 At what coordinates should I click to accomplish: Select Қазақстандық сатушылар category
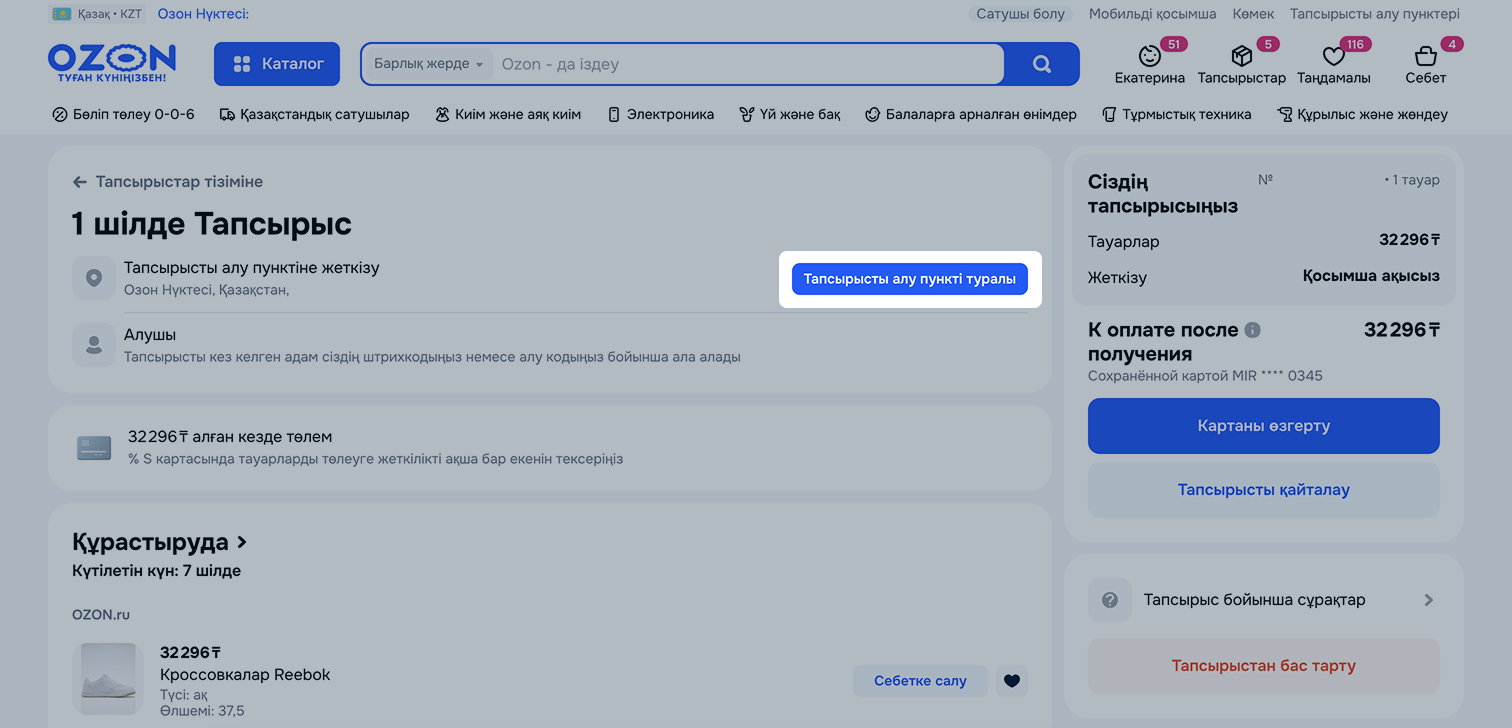(314, 114)
